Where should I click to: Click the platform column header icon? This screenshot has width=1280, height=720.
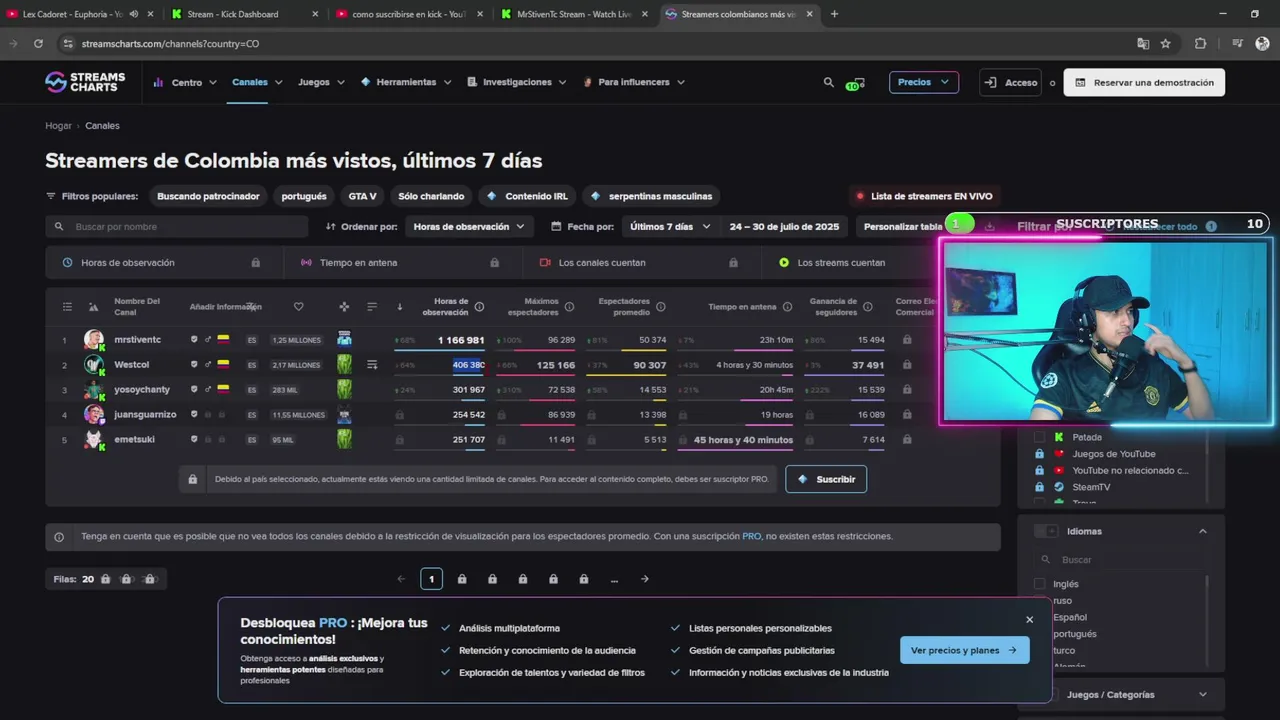pos(344,307)
